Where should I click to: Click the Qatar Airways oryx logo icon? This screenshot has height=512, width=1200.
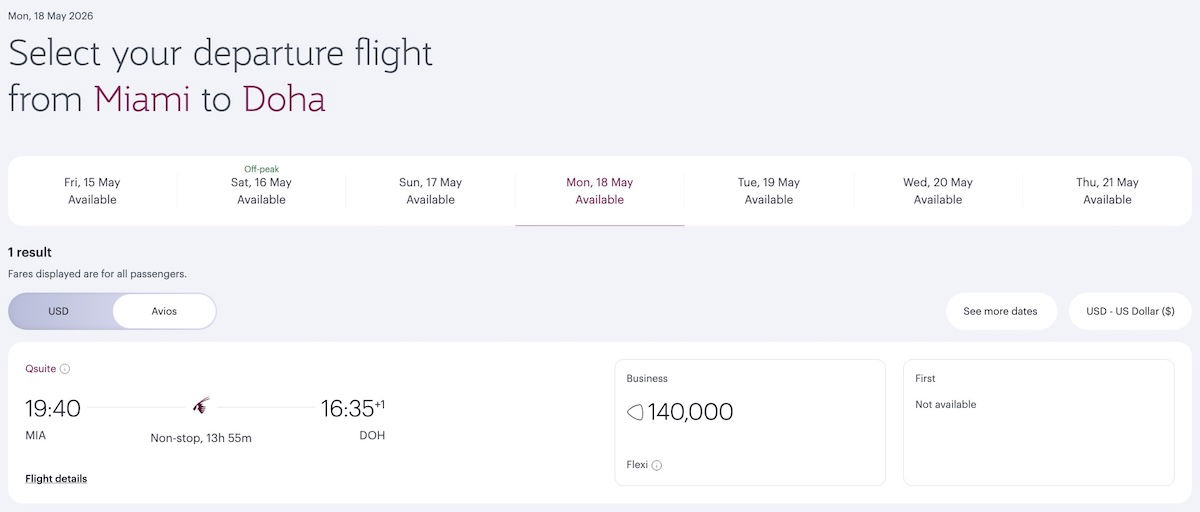click(201, 407)
